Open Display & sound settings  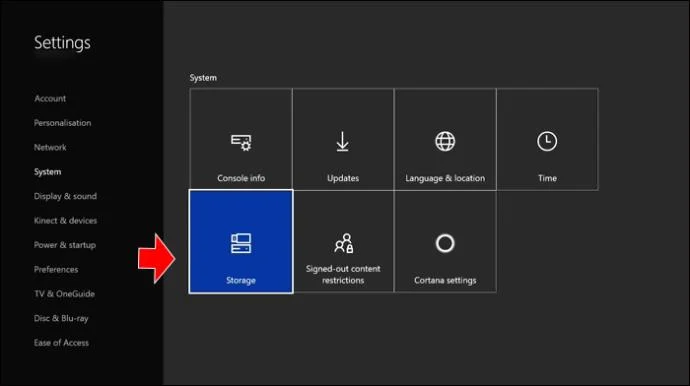click(65, 196)
